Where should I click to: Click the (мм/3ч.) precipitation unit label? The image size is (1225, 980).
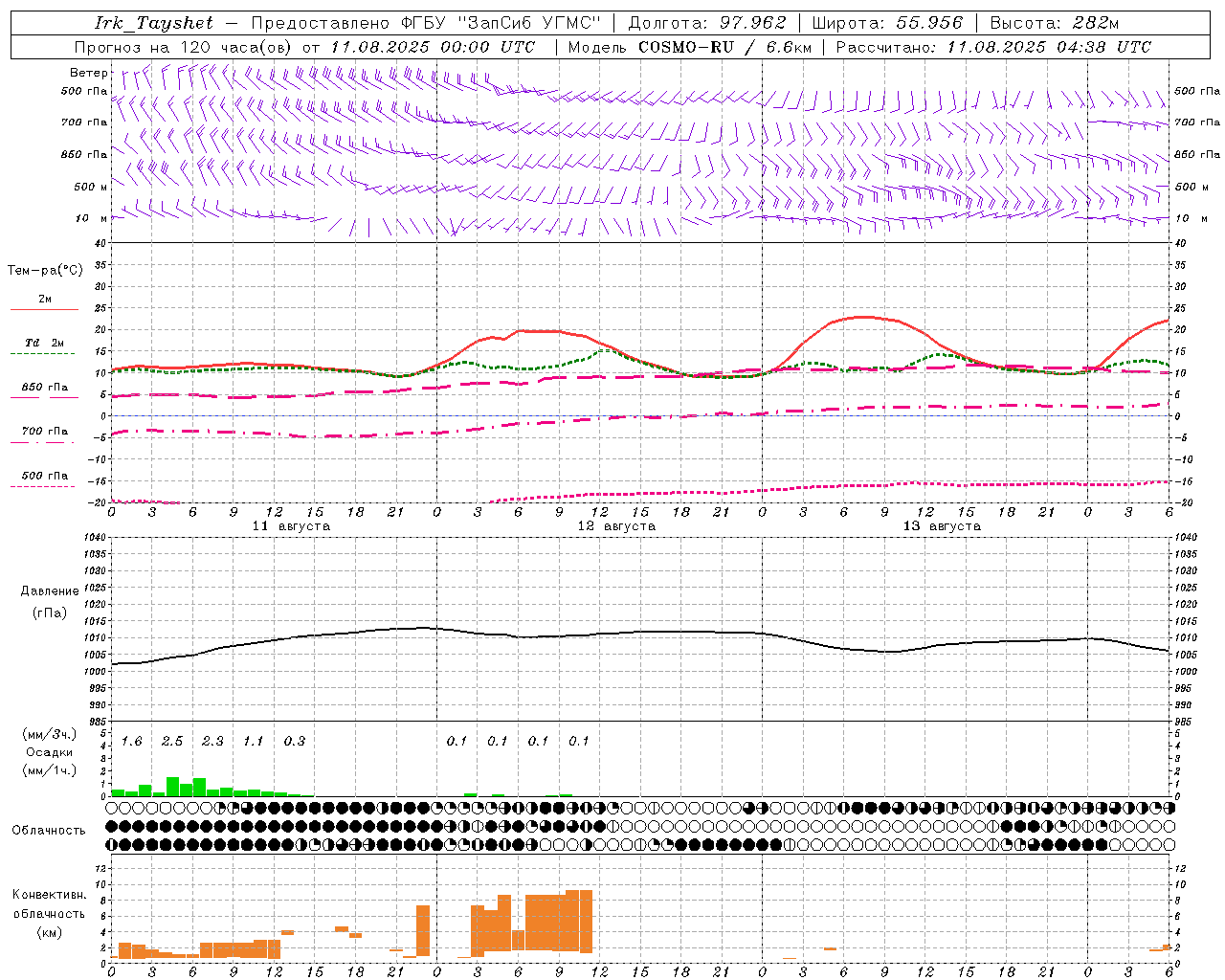[x=49, y=734]
